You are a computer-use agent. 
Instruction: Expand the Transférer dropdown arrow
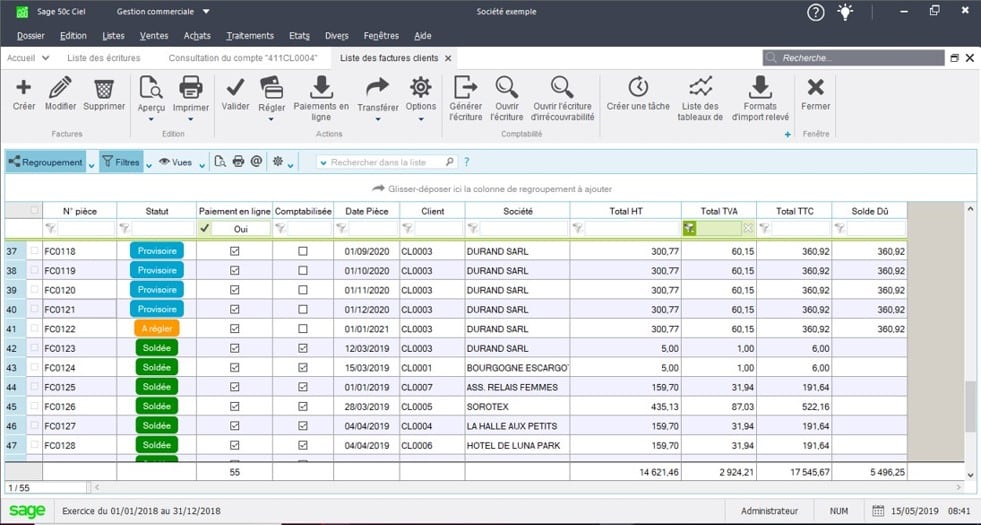coord(377,120)
